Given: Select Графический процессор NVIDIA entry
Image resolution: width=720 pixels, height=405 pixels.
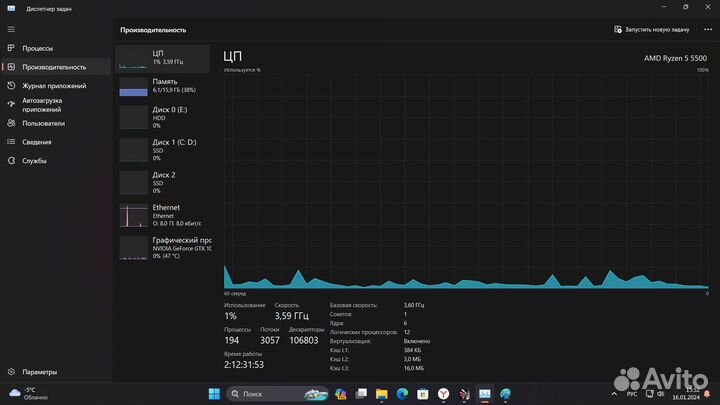Looking at the screenshot, I should coord(163,248).
